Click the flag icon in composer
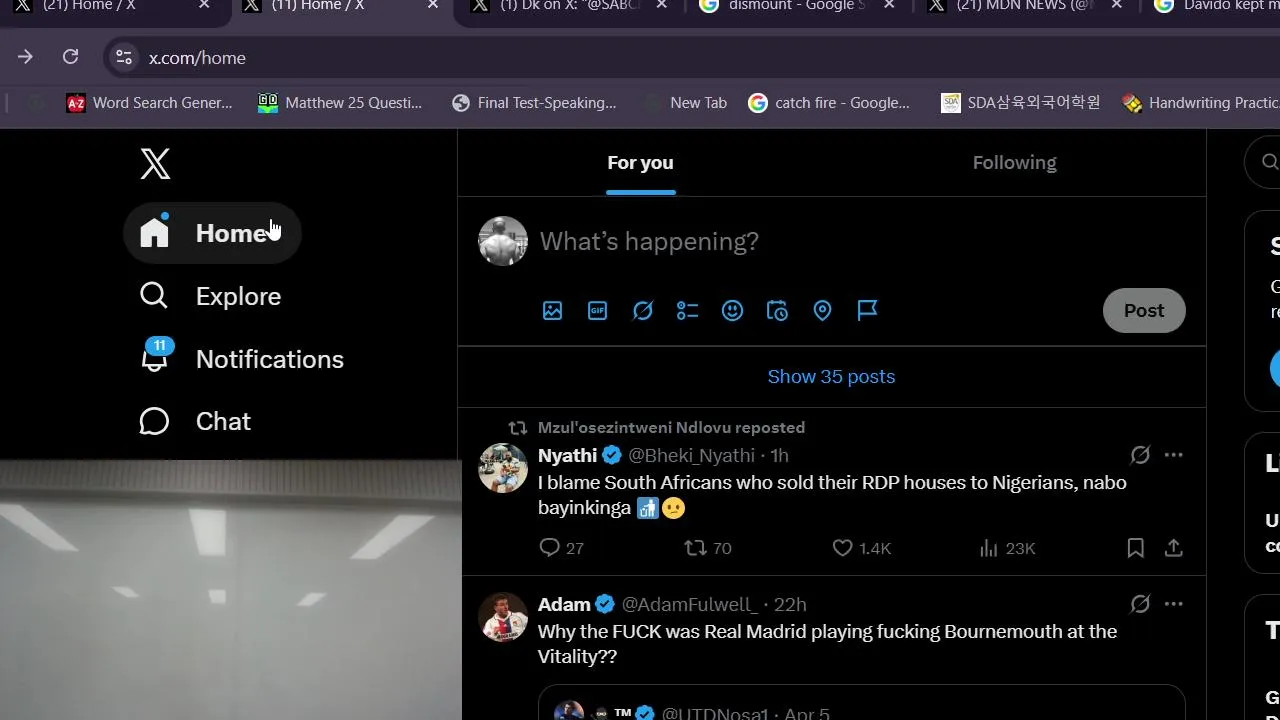The height and width of the screenshot is (720, 1280). click(868, 311)
